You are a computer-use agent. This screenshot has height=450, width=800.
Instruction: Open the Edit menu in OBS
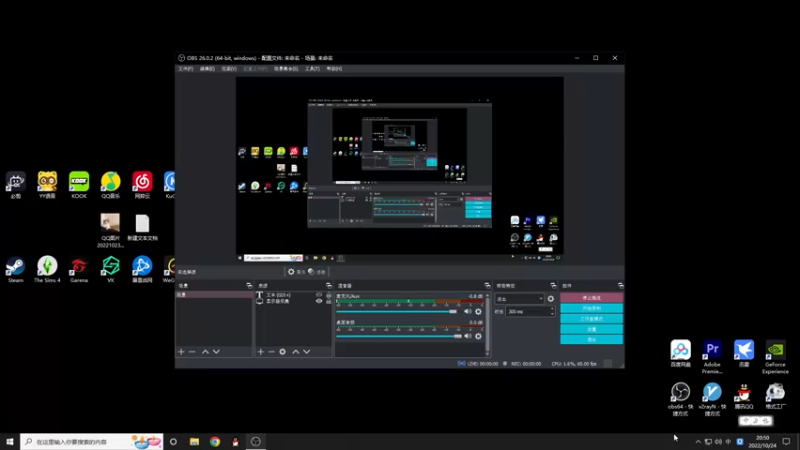point(207,69)
